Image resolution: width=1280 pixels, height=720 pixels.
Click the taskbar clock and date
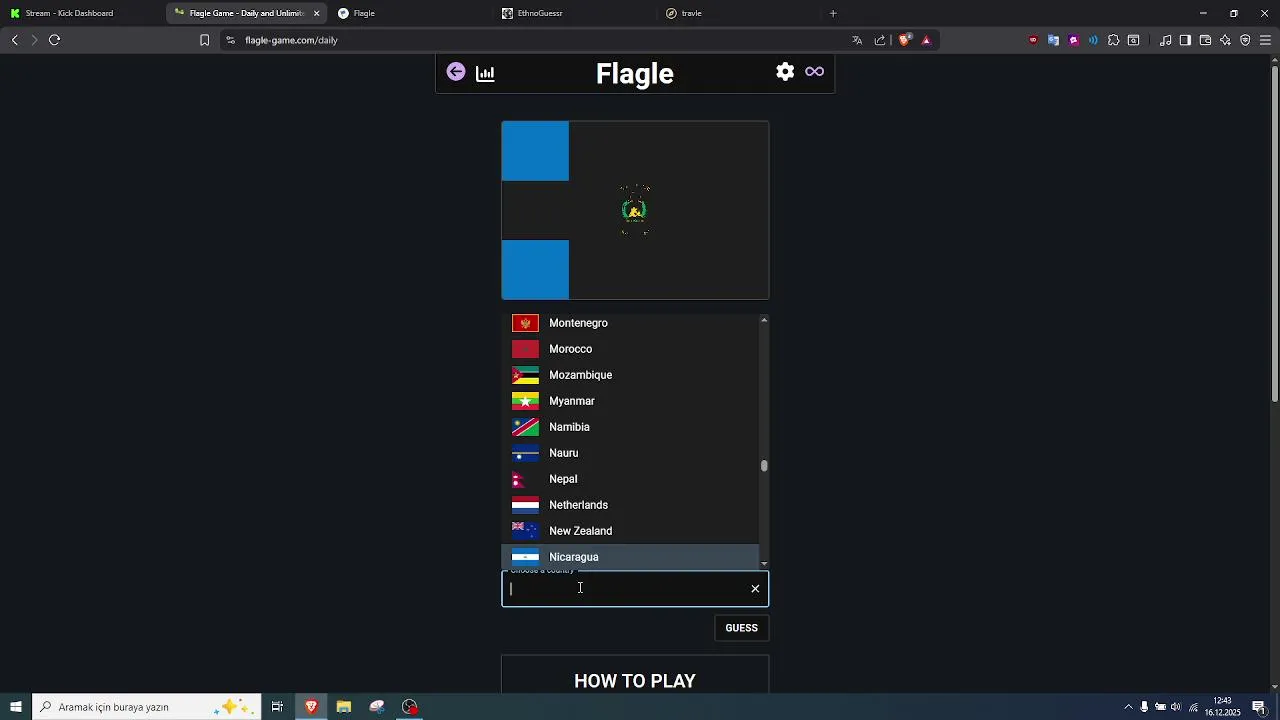pyautogui.click(x=1222, y=707)
